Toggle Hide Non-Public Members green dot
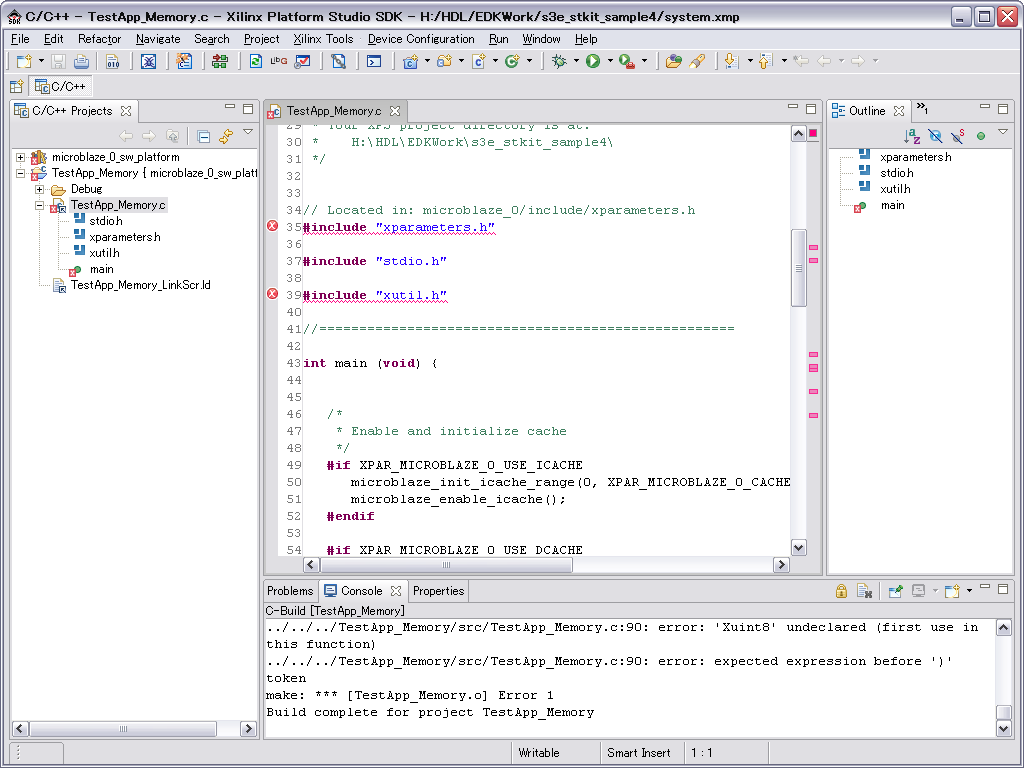The height and width of the screenshot is (768, 1024). 981,136
